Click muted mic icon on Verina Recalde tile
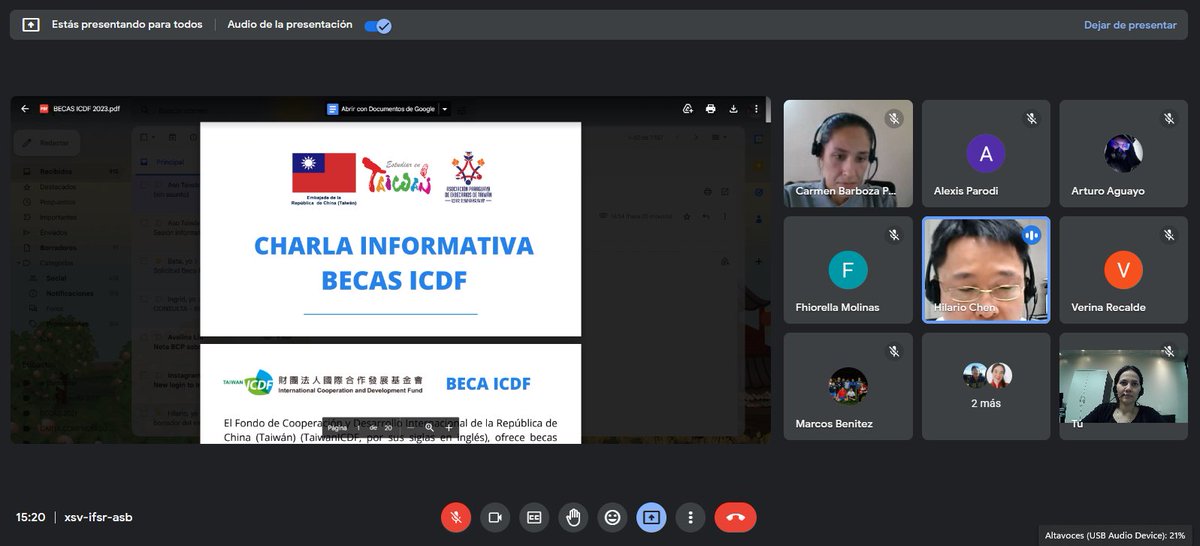 click(x=1169, y=235)
